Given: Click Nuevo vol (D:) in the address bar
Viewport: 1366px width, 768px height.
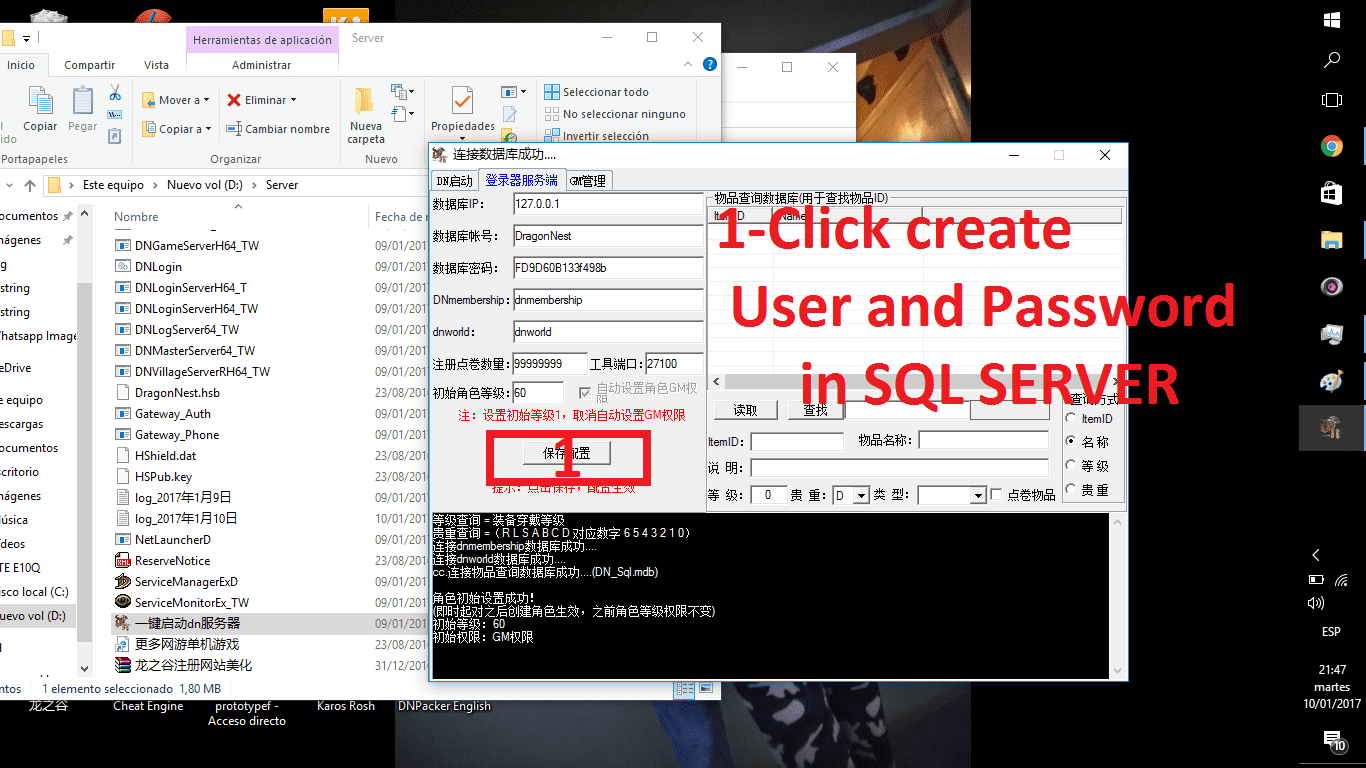Looking at the screenshot, I should point(206,185).
